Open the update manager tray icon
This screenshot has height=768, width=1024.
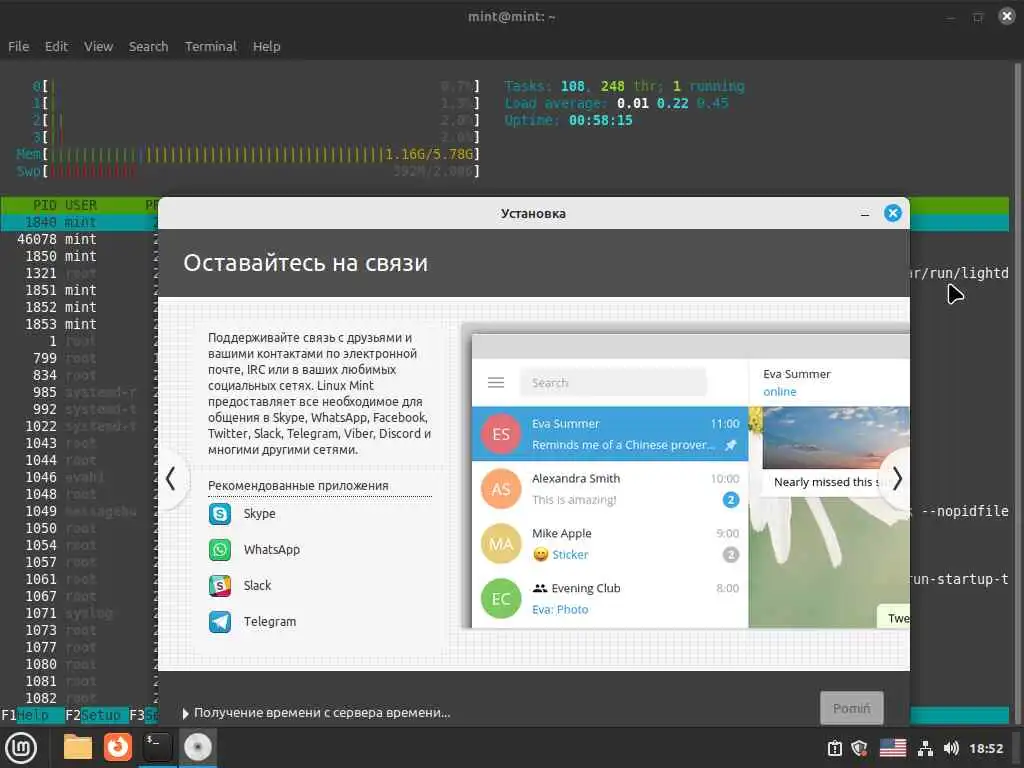pos(835,748)
